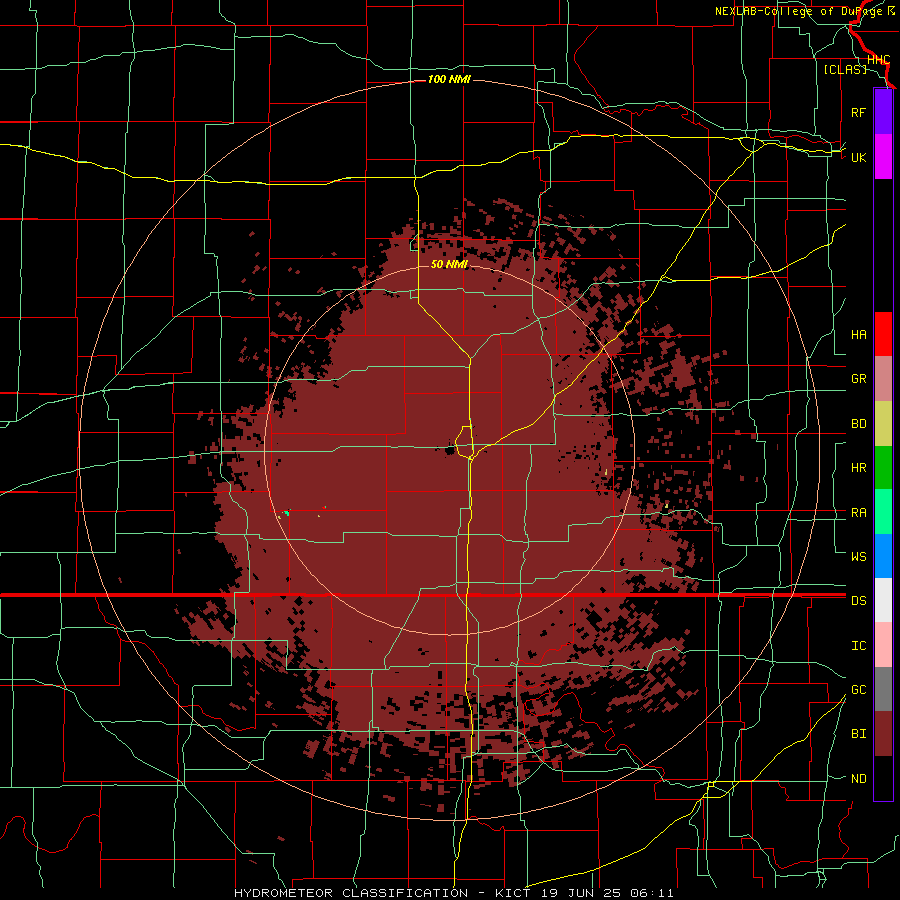900x900 pixels.
Task: Click the UK label in the legend
Action: [859, 157]
